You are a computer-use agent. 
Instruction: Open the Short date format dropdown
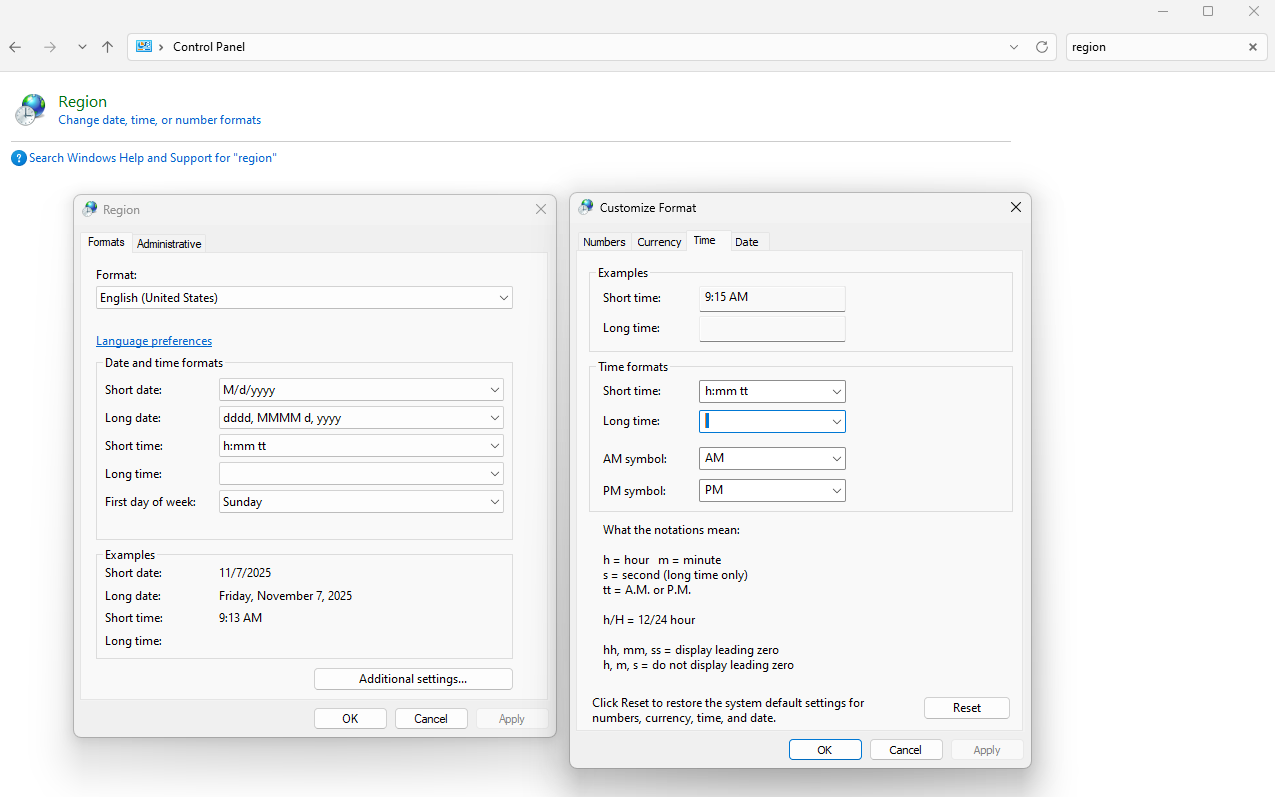(495, 390)
